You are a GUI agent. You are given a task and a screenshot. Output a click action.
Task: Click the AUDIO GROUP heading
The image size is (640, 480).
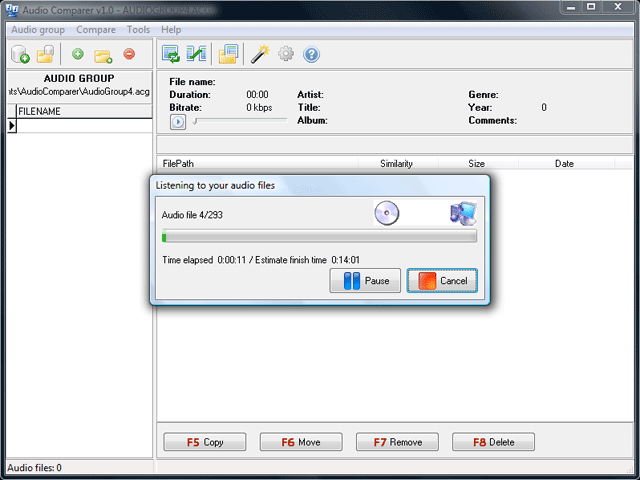point(79,78)
